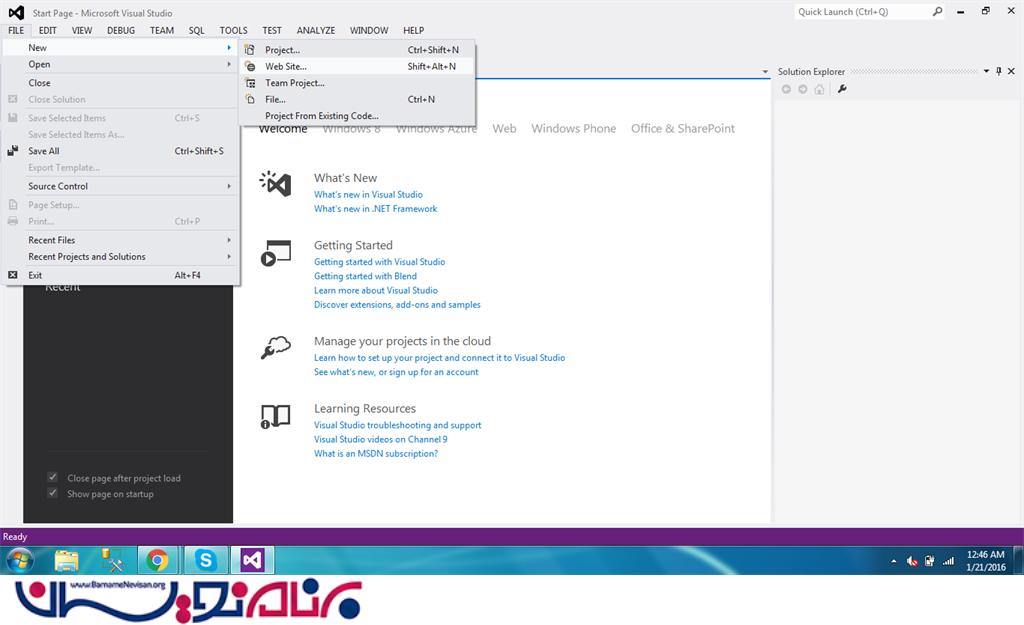Click the Learning Resources book icon
The width and height of the screenshot is (1024, 625).
coord(275,416)
